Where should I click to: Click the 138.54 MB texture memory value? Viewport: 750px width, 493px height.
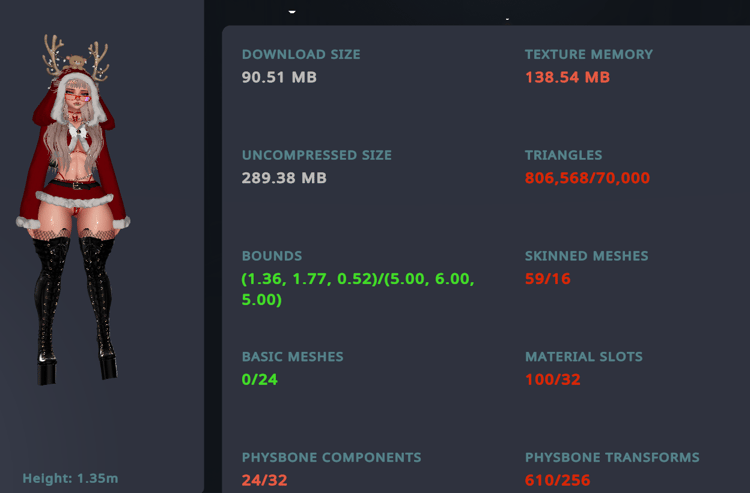pos(567,77)
